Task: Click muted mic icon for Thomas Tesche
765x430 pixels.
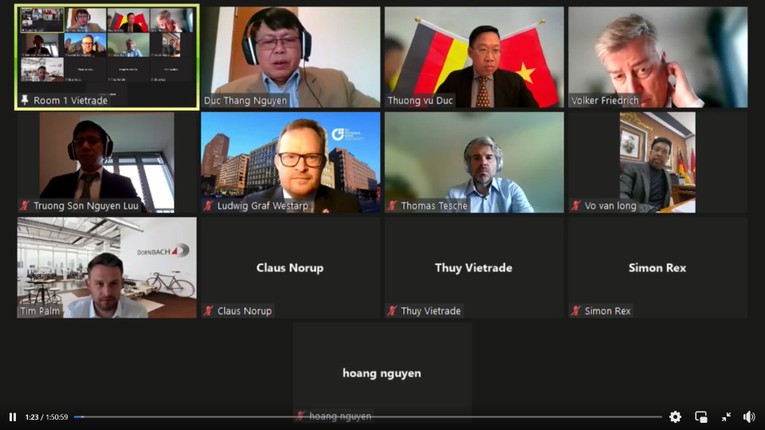Action: pyautogui.click(x=392, y=205)
